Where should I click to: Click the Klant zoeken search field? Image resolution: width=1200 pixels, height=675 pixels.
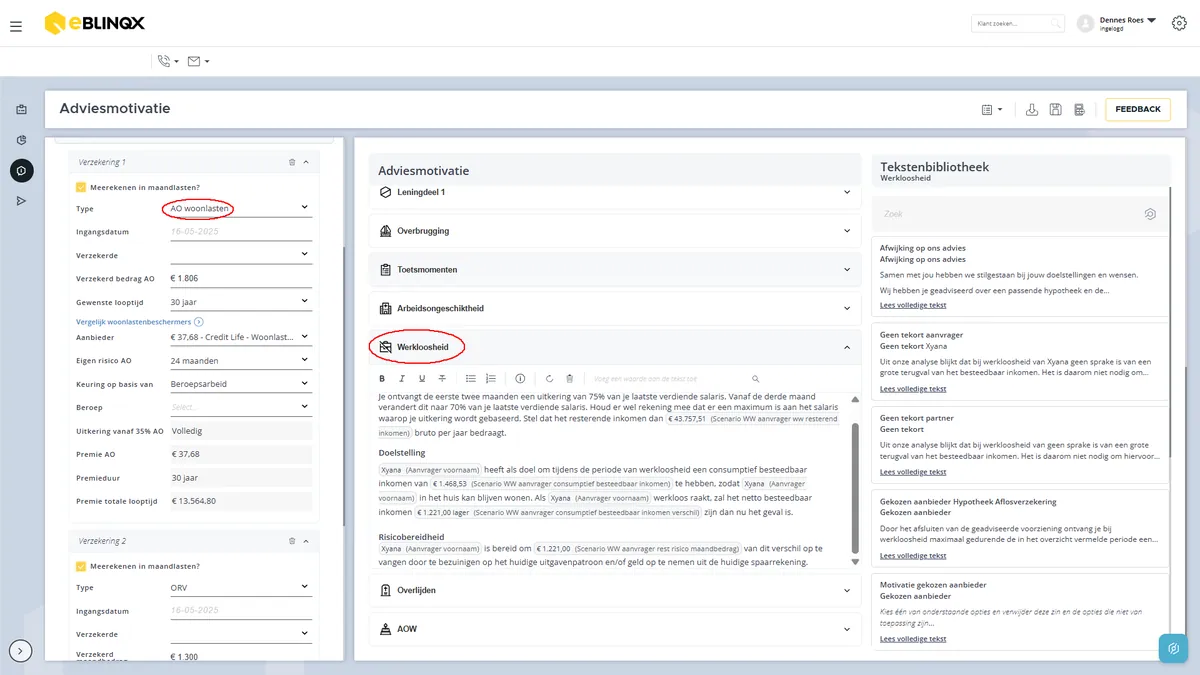pyautogui.click(x=1017, y=23)
